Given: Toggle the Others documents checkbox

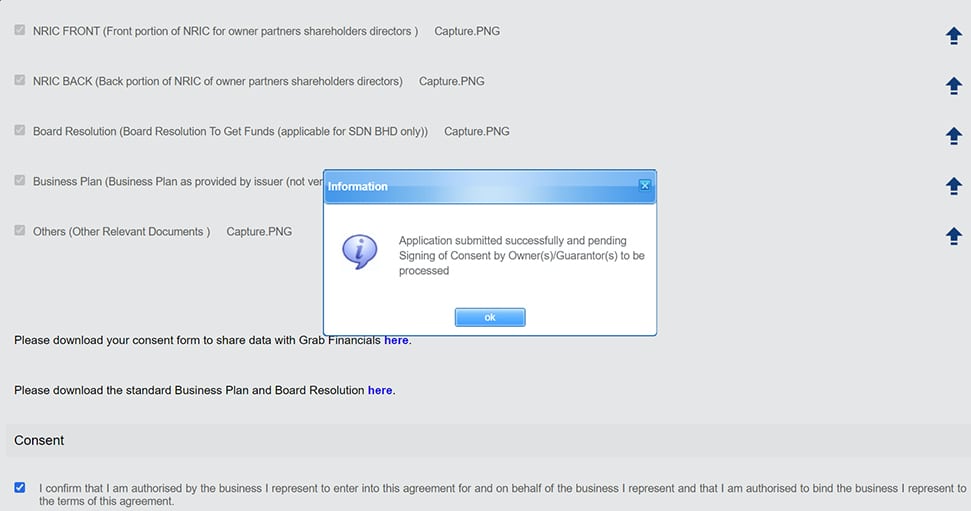Looking at the screenshot, I should pos(20,230).
